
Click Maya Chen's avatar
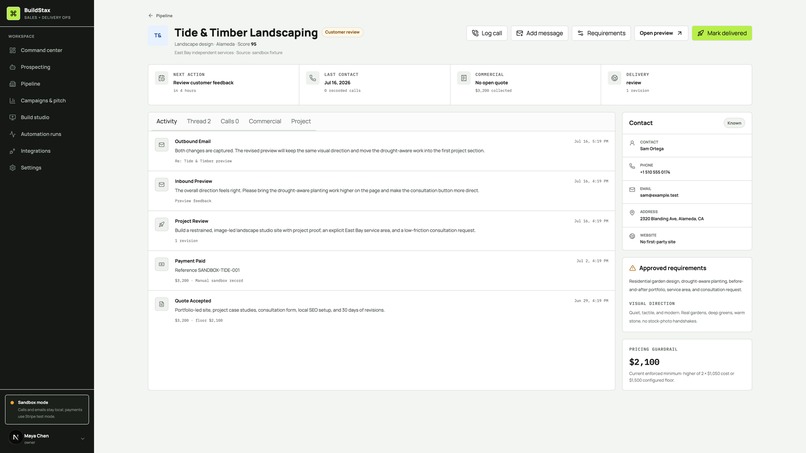click(15, 438)
